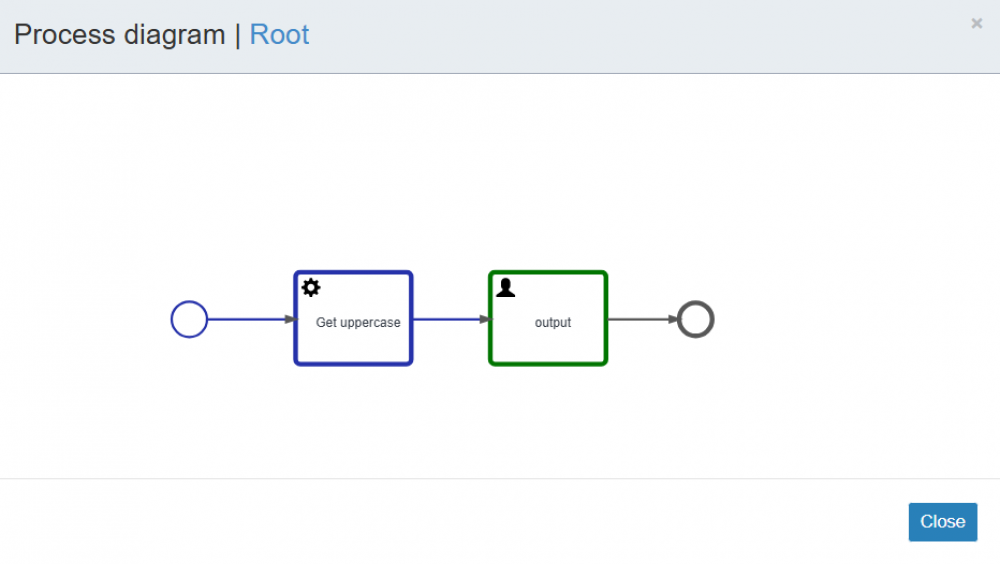Screen dimensions: 1000x564
Task: Click the arrowhead entering Get uppercase task
Action: pyautogui.click(x=290, y=320)
